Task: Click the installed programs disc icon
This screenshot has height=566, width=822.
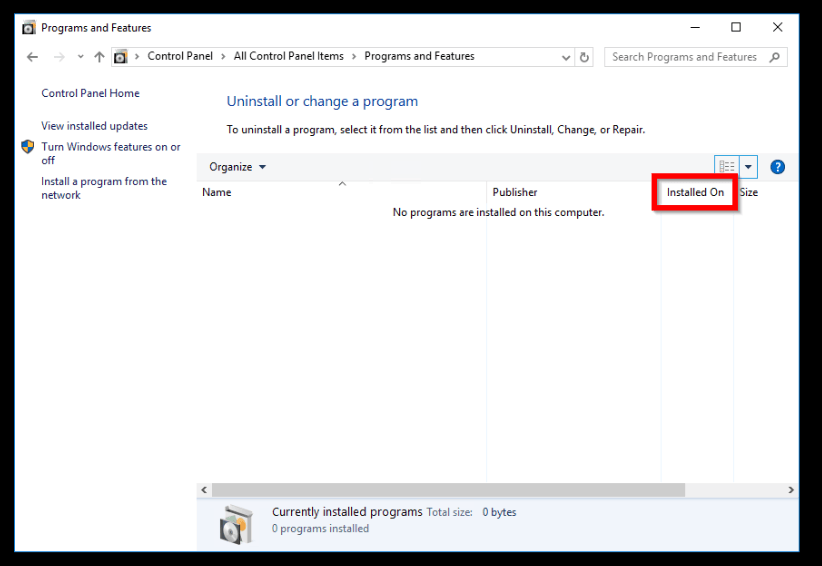Action: (236, 524)
